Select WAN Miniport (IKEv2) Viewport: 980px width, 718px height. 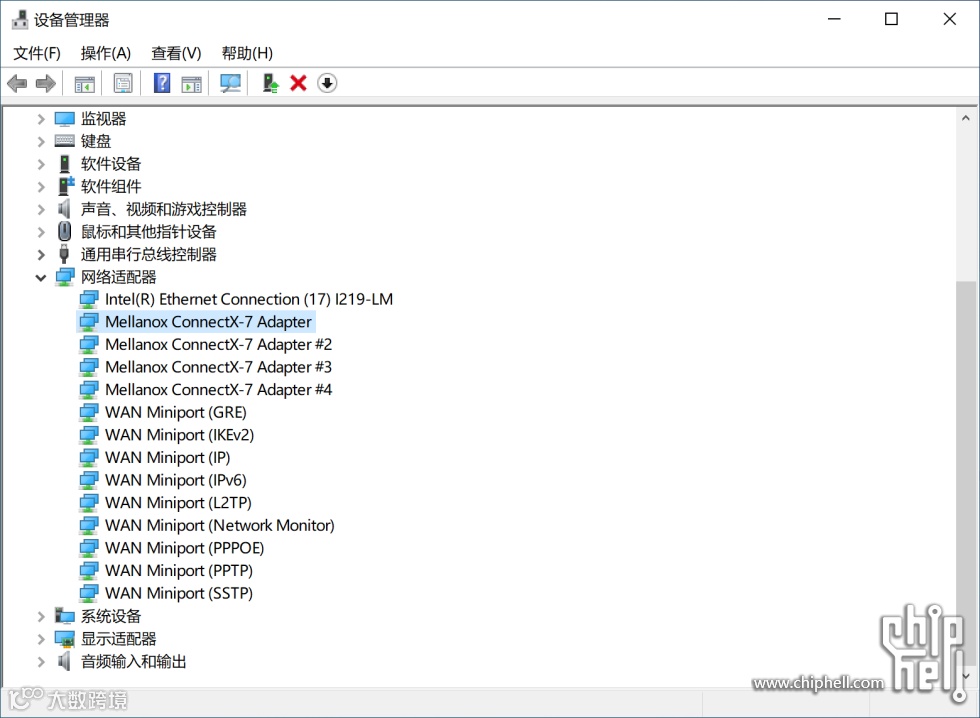[179, 435]
